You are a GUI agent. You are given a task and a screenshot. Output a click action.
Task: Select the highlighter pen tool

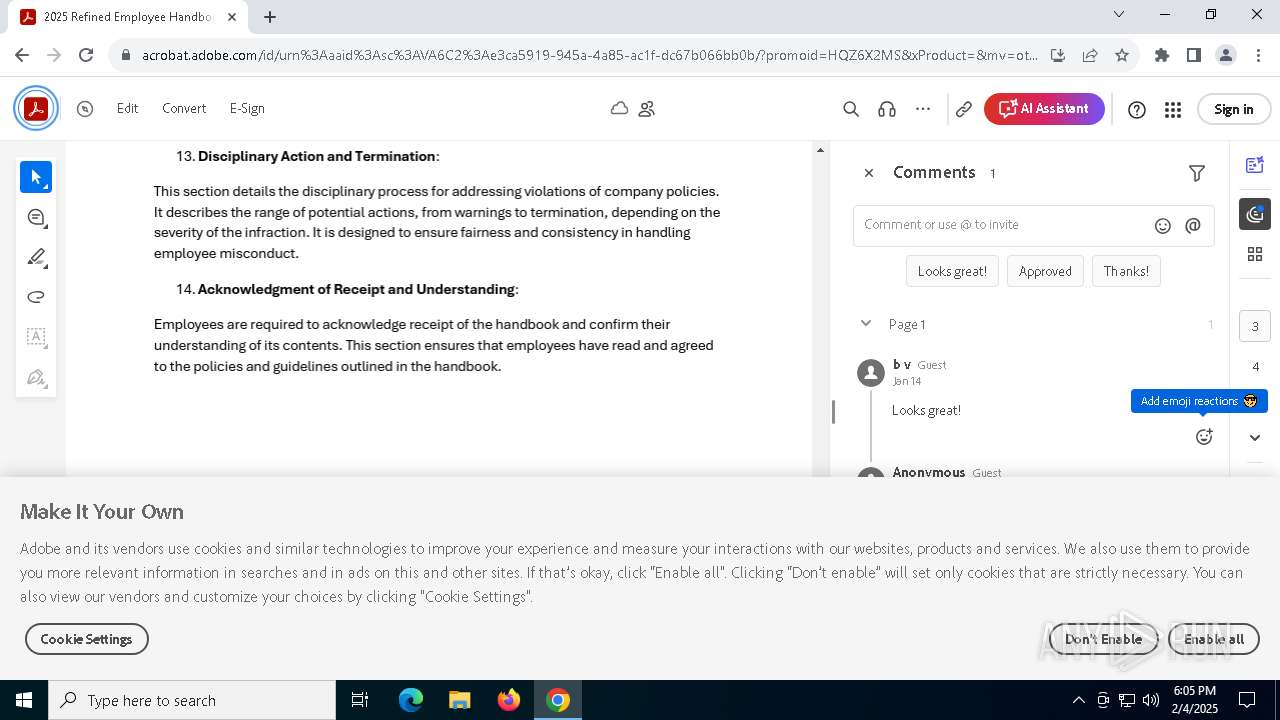[36, 257]
